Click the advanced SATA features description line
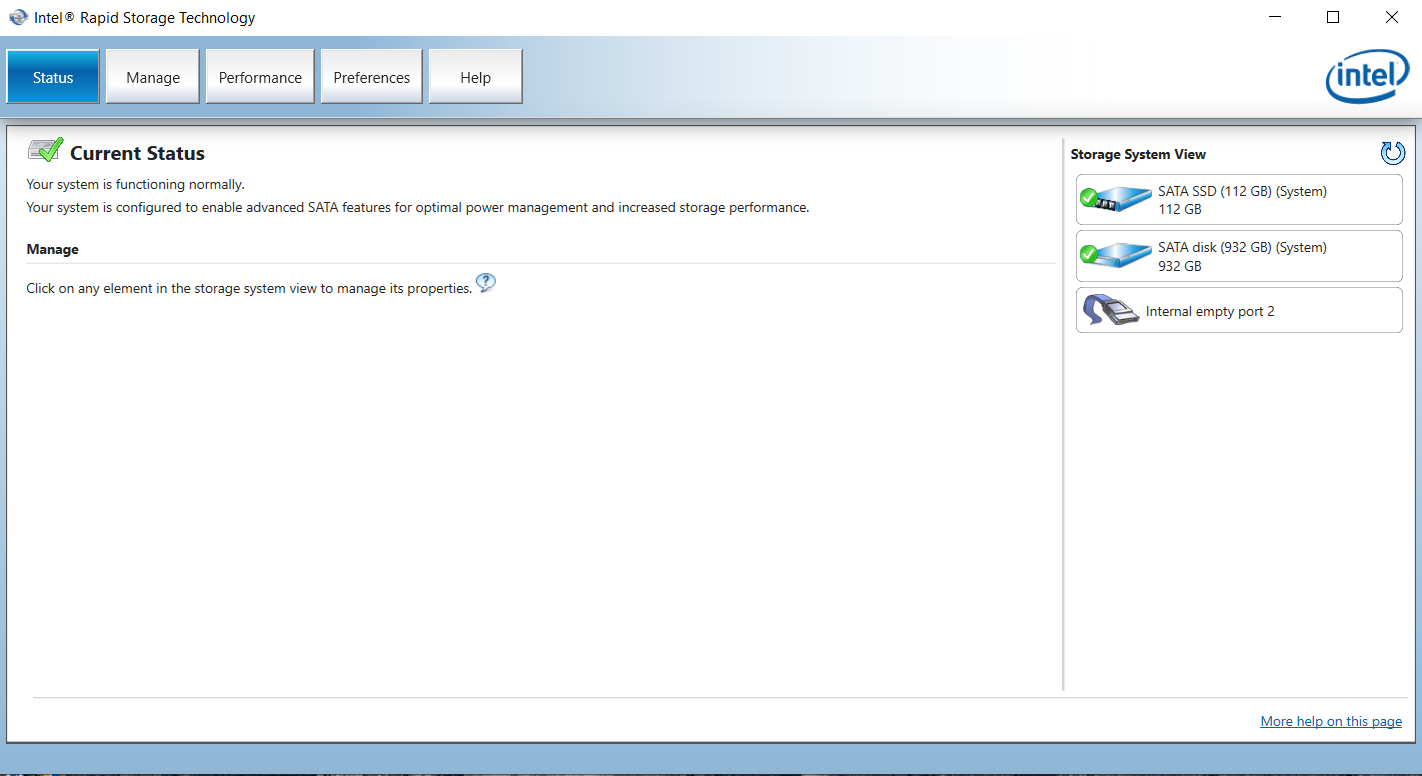The height and width of the screenshot is (776, 1422). pyautogui.click(x=417, y=207)
